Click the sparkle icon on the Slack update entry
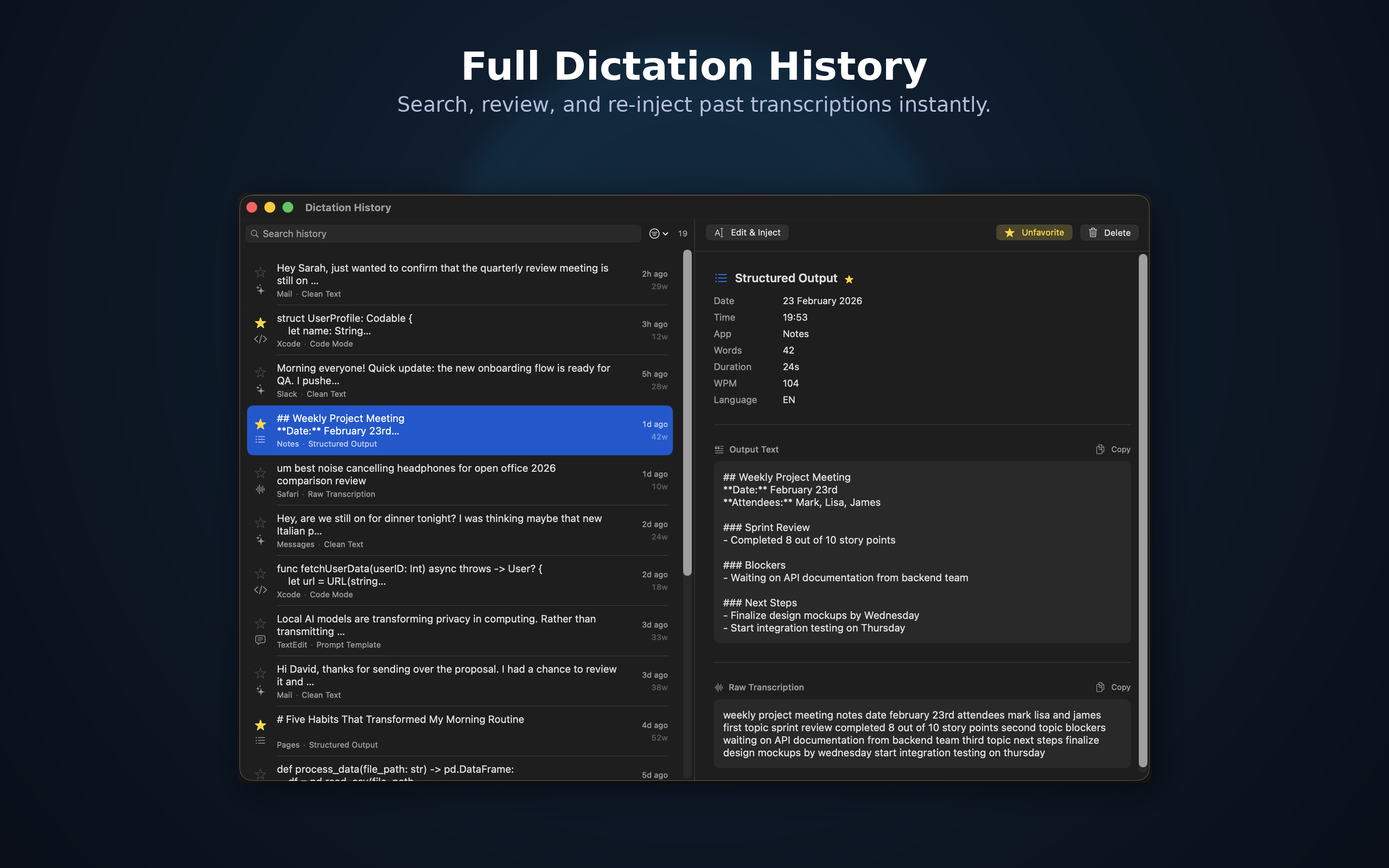This screenshot has height=868, width=1389. click(260, 390)
